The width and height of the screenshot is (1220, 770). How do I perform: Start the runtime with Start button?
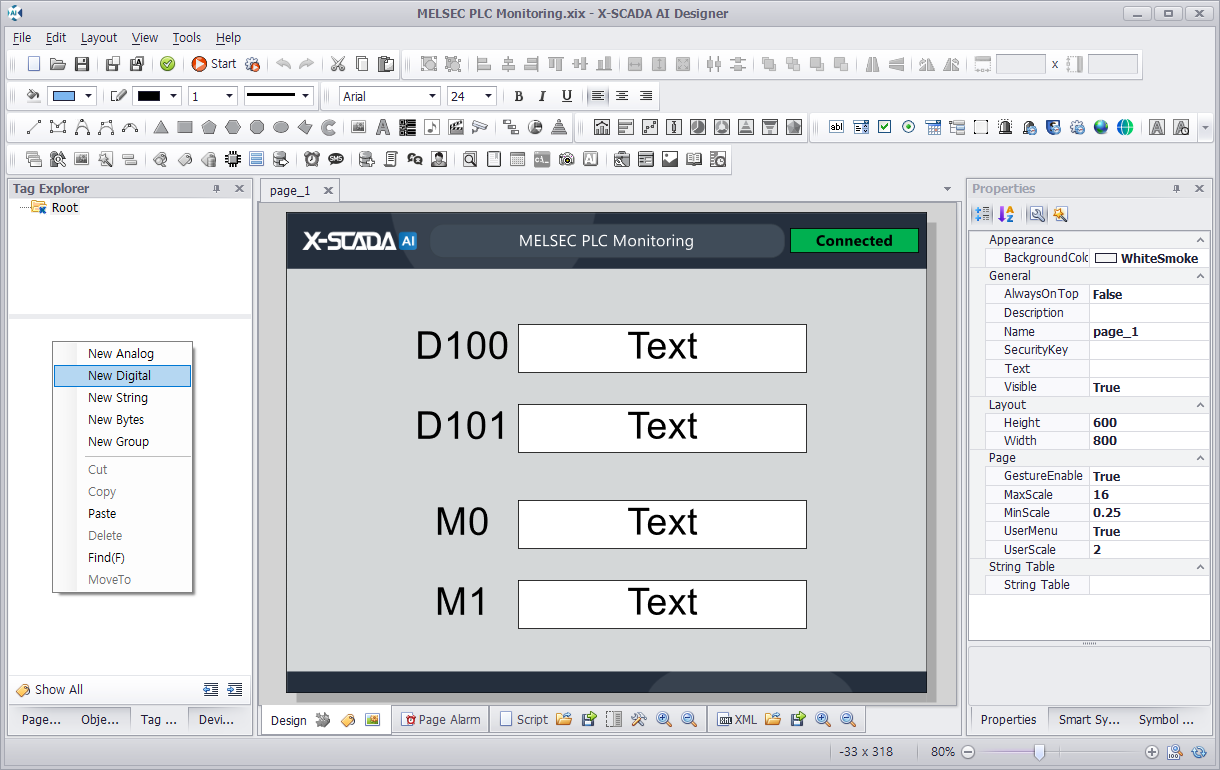click(213, 64)
